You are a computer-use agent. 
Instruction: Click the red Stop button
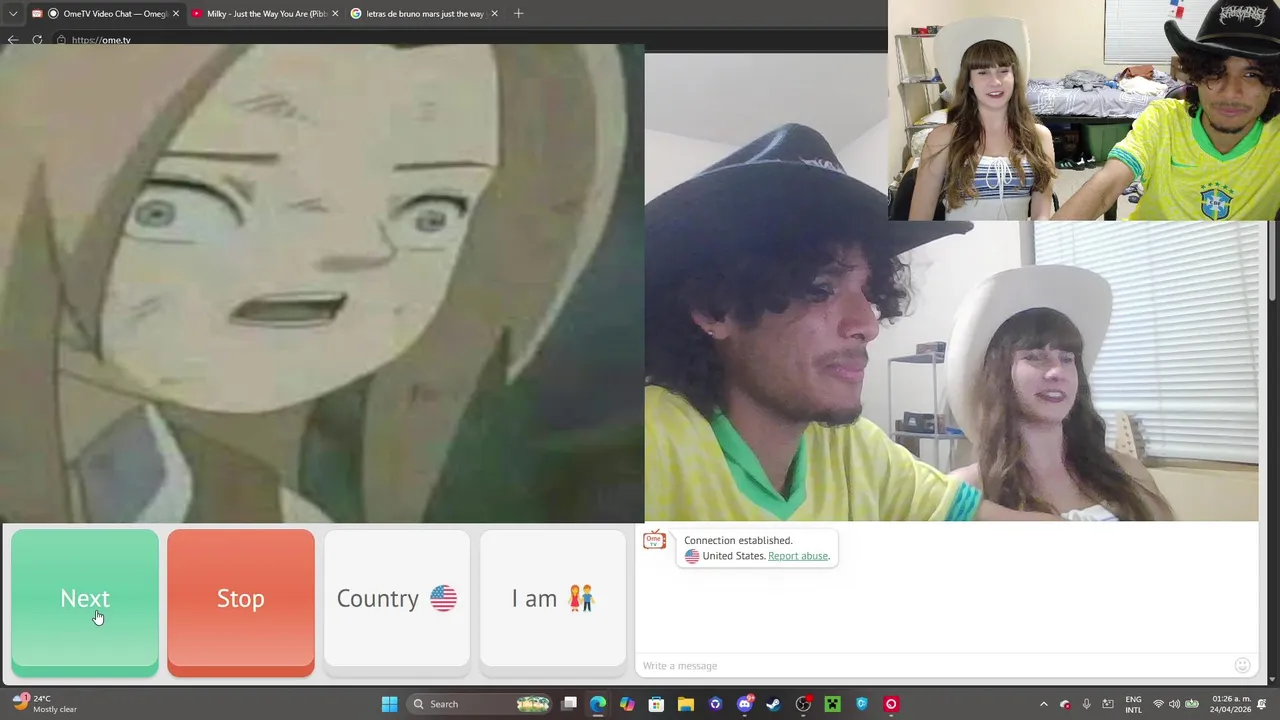click(241, 602)
